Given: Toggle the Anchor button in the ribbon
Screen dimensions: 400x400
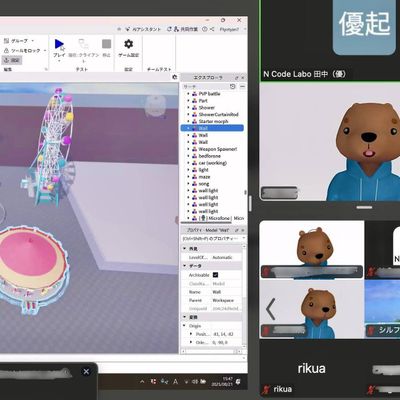Looking at the screenshot, I should pos(12,60).
